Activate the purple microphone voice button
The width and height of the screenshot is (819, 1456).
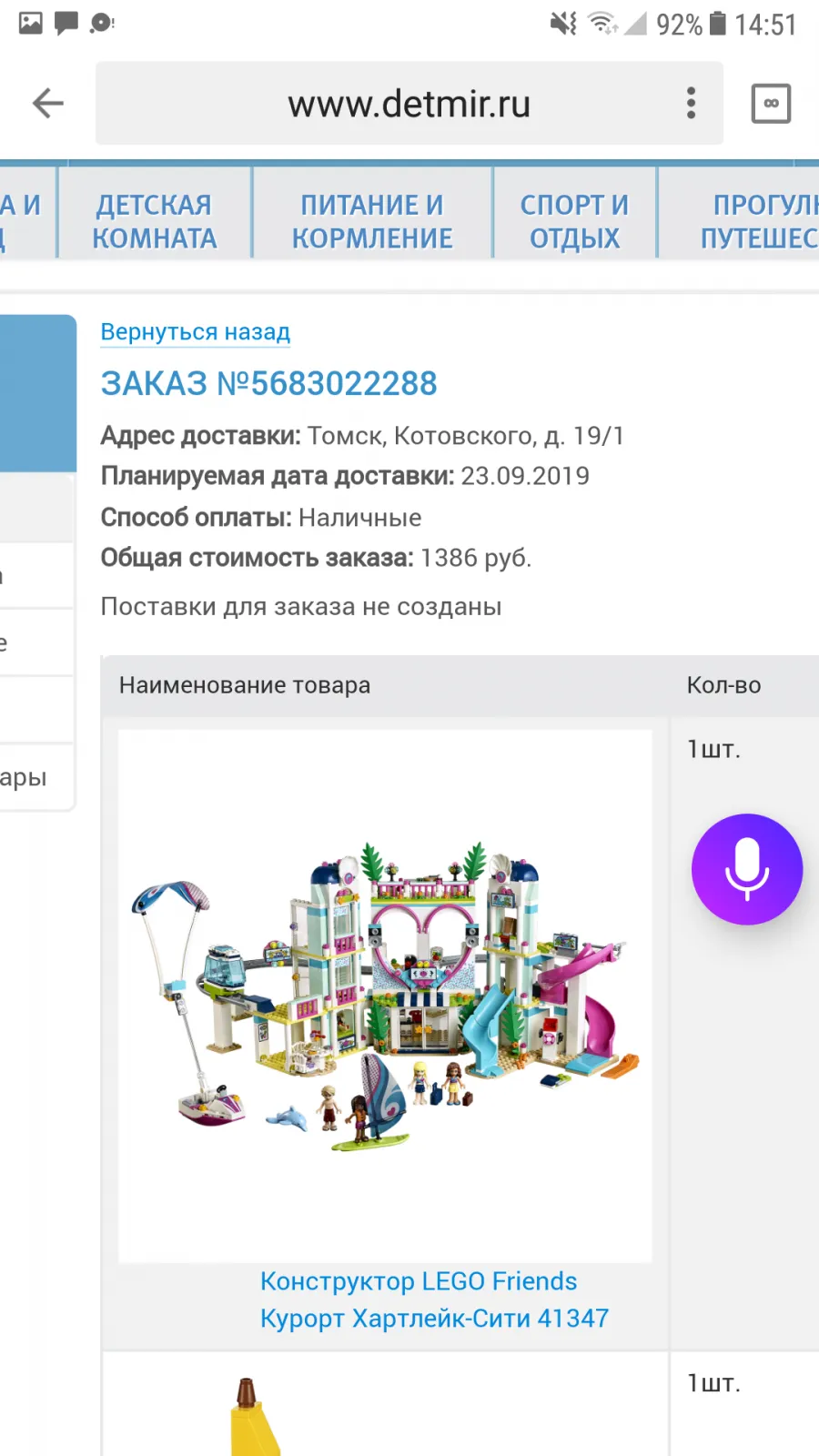747,869
